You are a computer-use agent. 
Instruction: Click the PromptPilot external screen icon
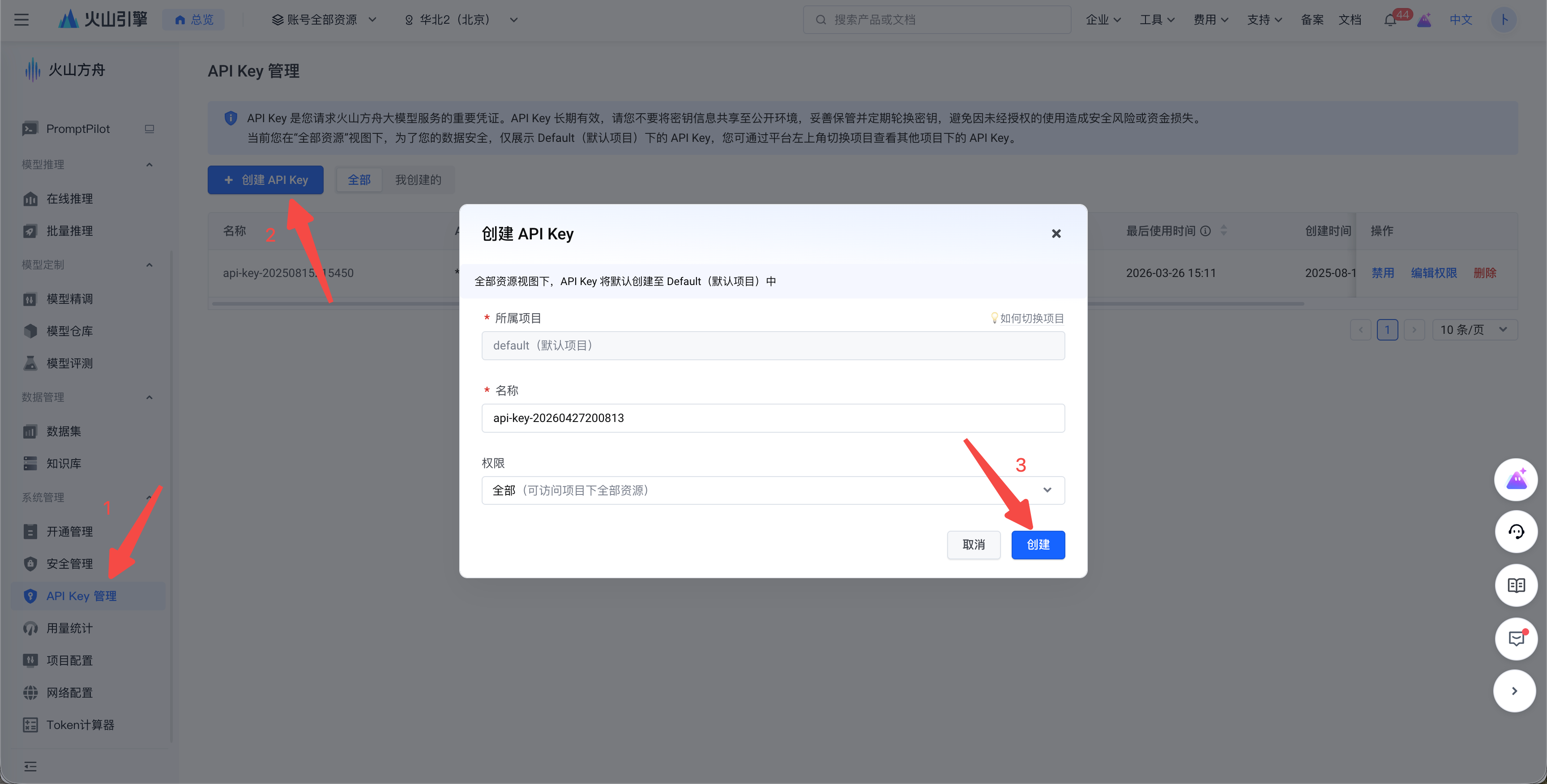click(x=150, y=128)
